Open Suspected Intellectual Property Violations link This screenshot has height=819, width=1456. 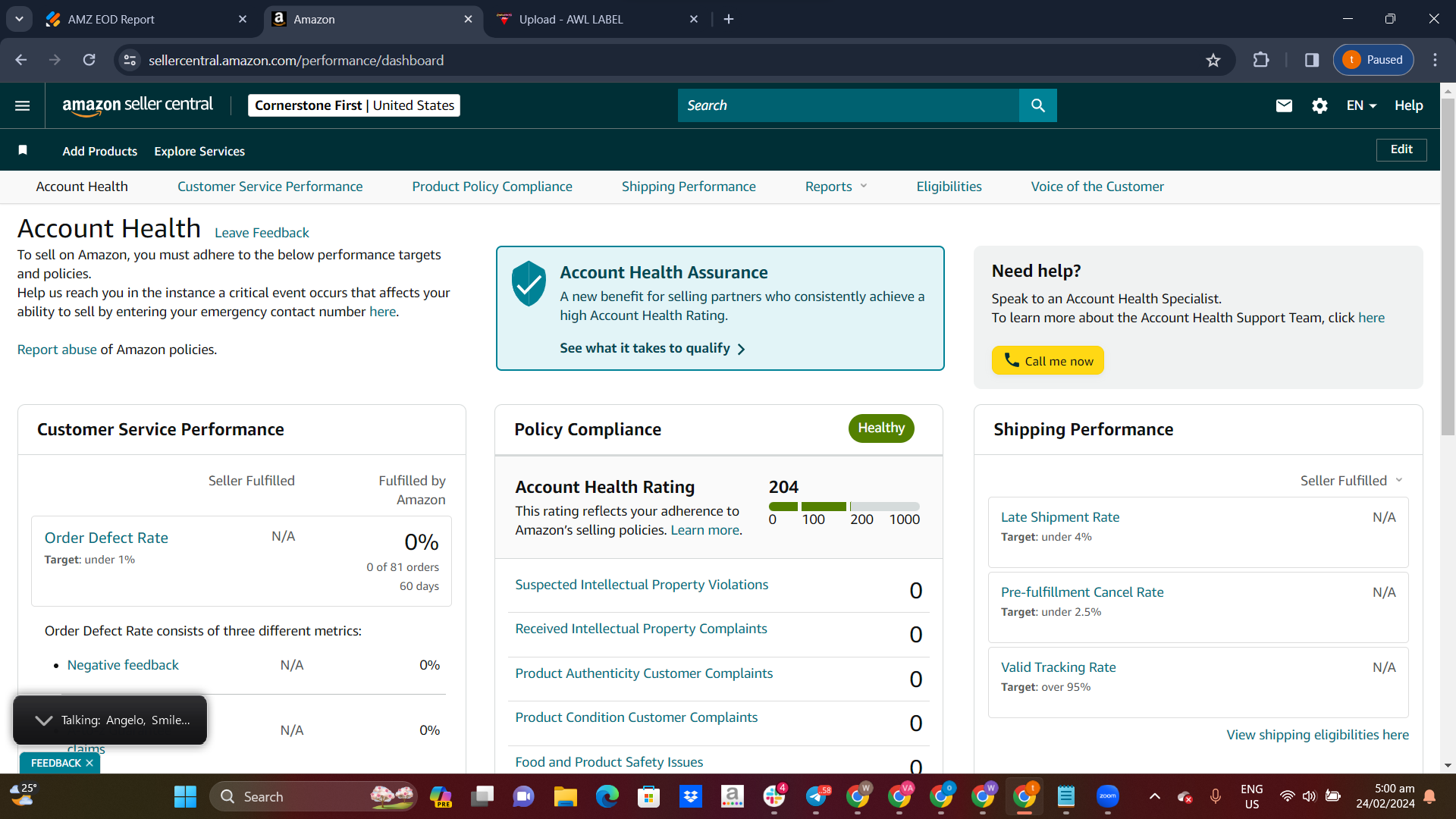642,585
